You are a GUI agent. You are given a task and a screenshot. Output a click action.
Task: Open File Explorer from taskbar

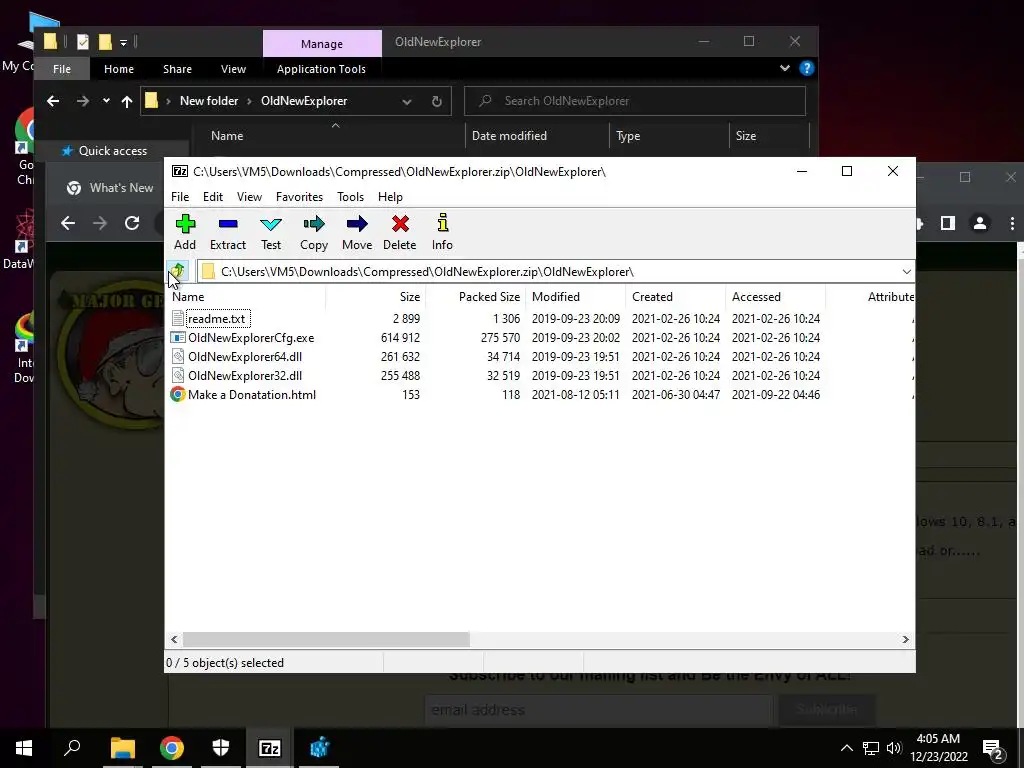122,748
